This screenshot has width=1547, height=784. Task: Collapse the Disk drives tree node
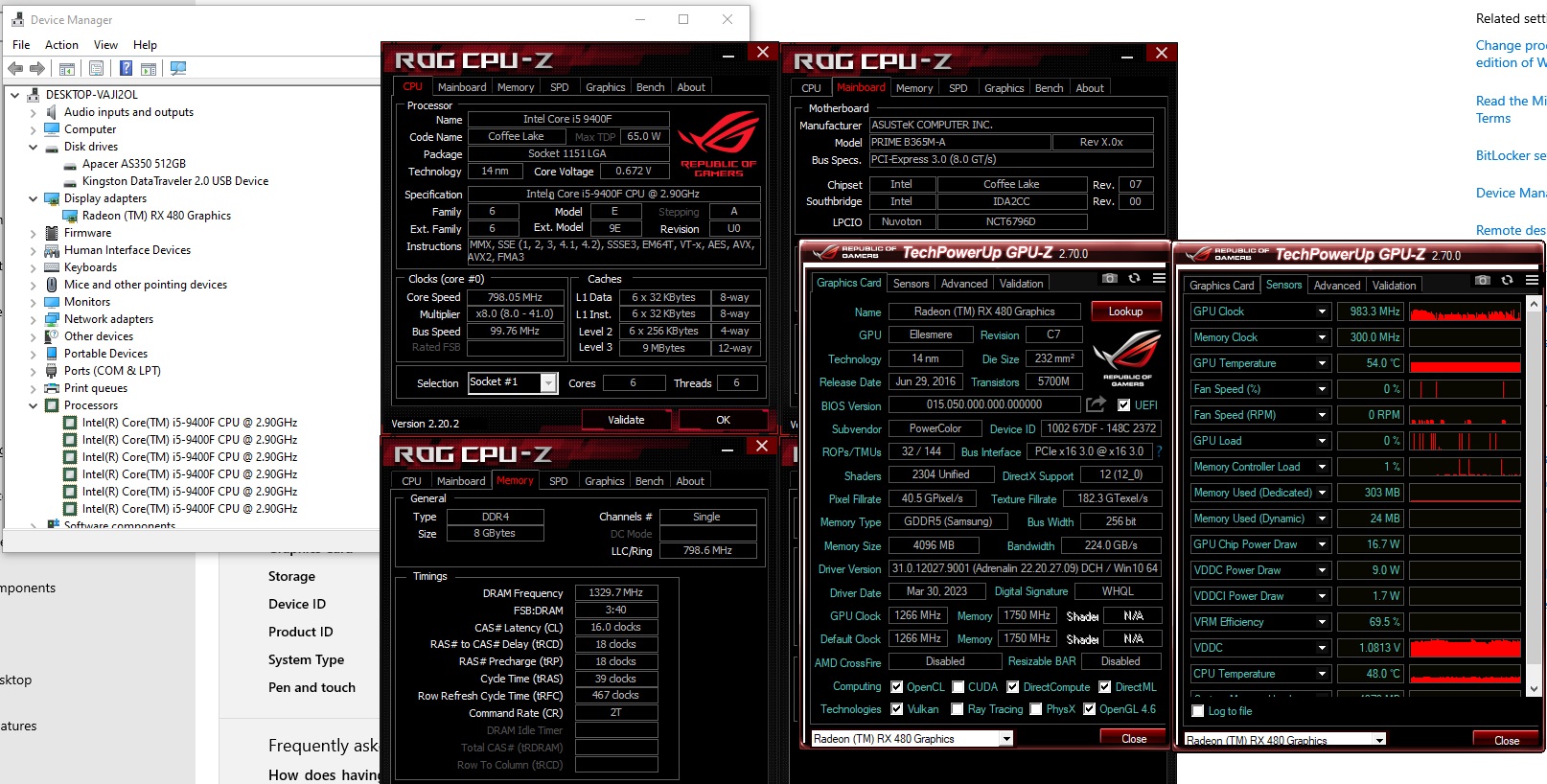pyautogui.click(x=33, y=147)
